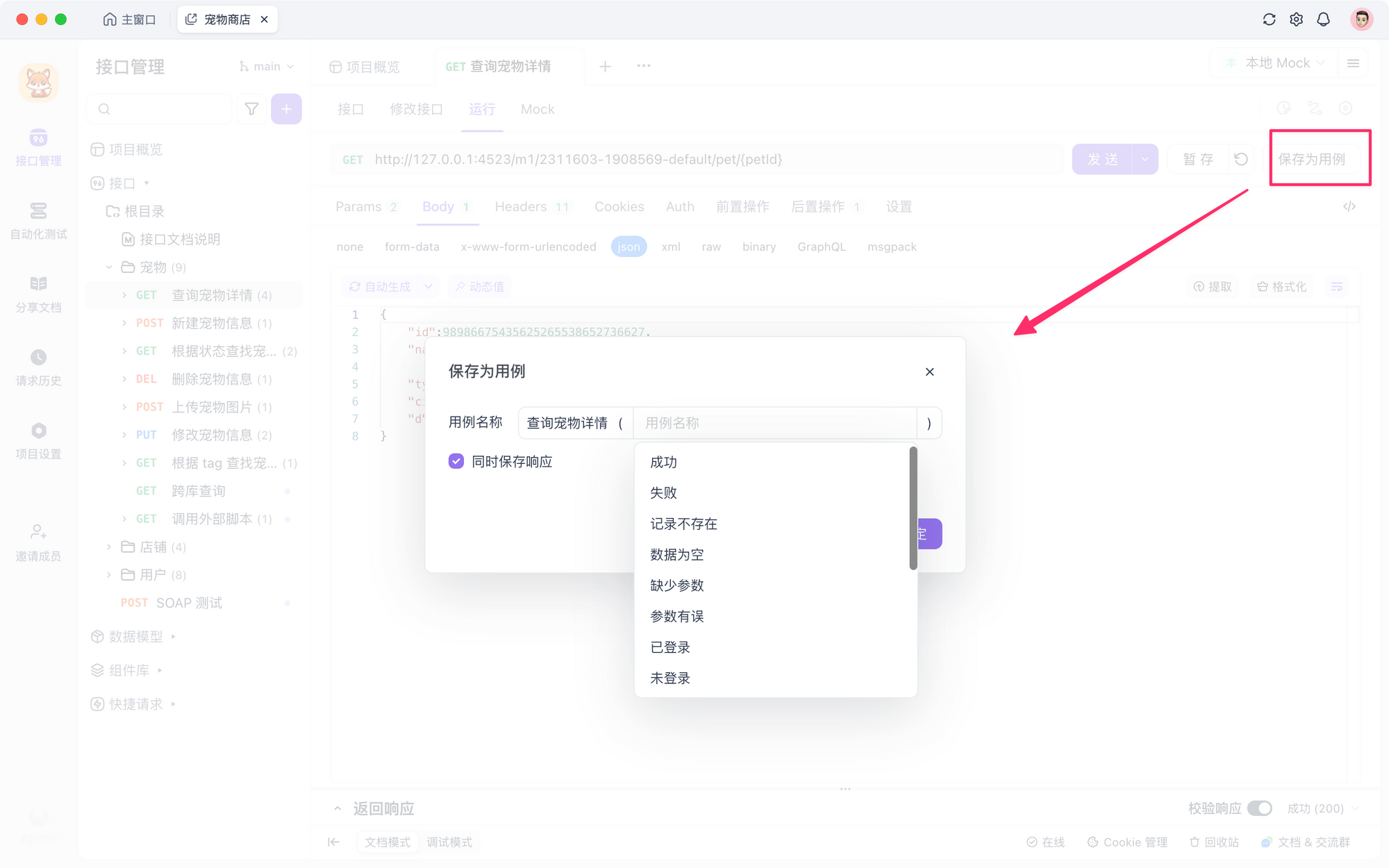The height and width of the screenshot is (868, 1389).
Task: Switch to the Params tab
Action: point(366,207)
